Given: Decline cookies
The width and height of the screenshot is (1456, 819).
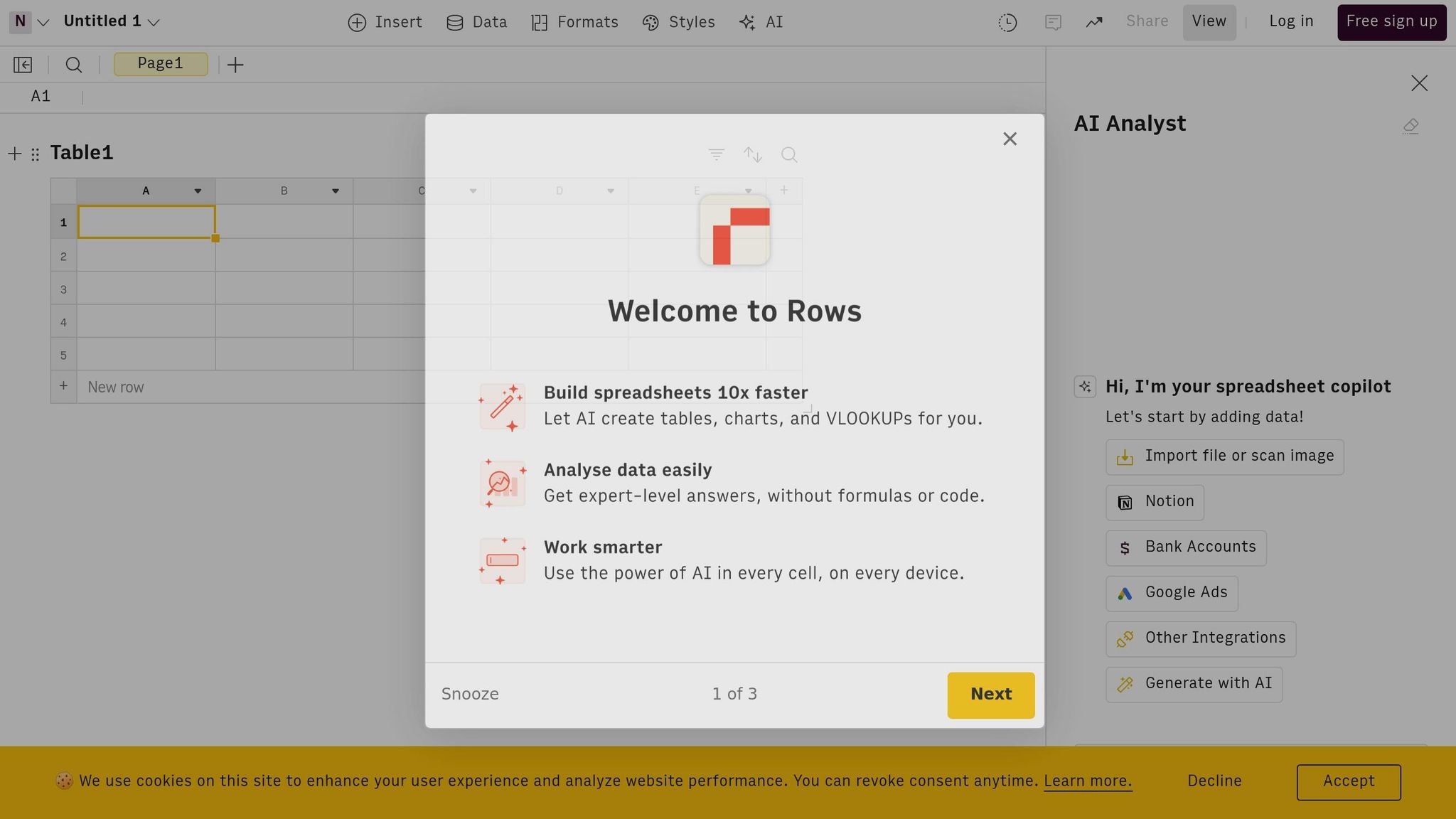Looking at the screenshot, I should 1214,781.
